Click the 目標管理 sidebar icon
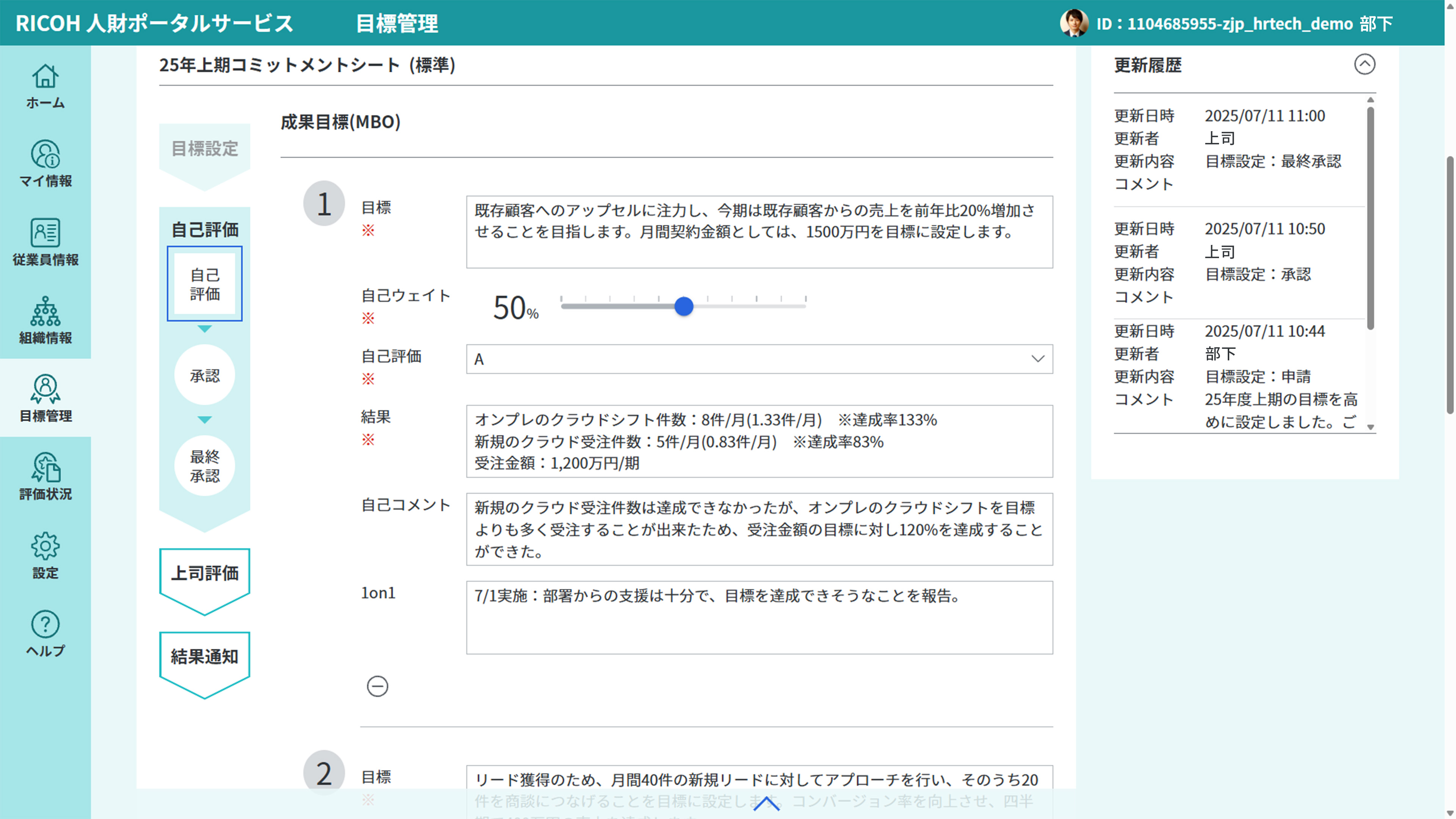The image size is (1456, 819). coord(45,399)
